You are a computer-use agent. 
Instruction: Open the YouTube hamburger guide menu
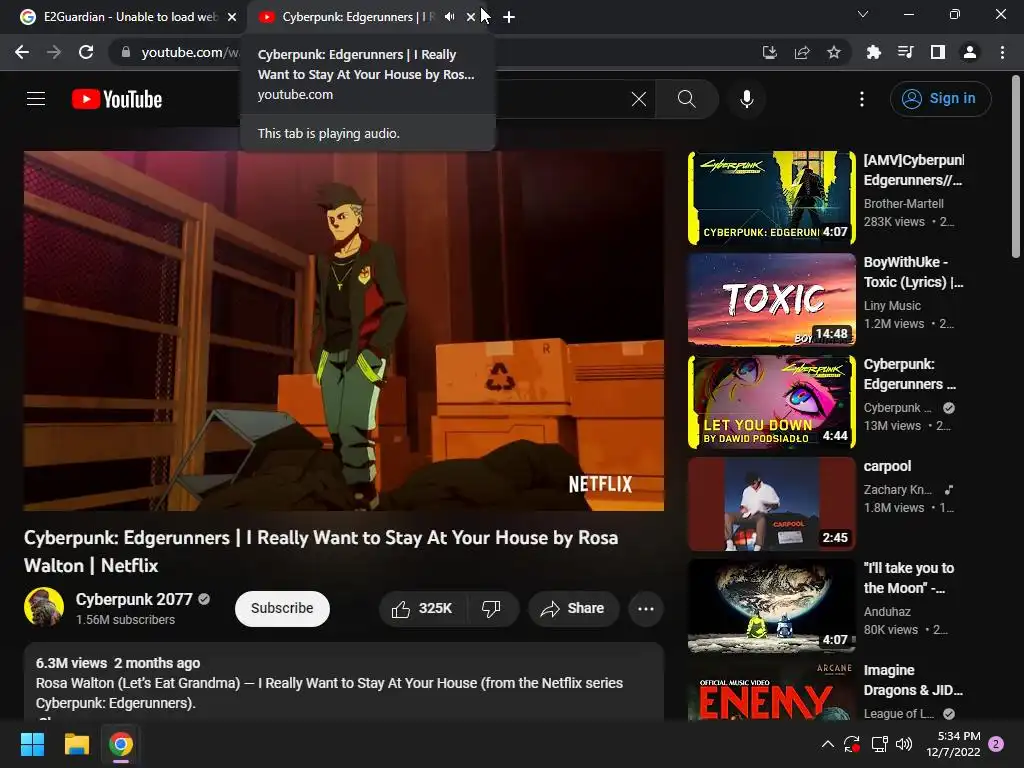pos(36,99)
